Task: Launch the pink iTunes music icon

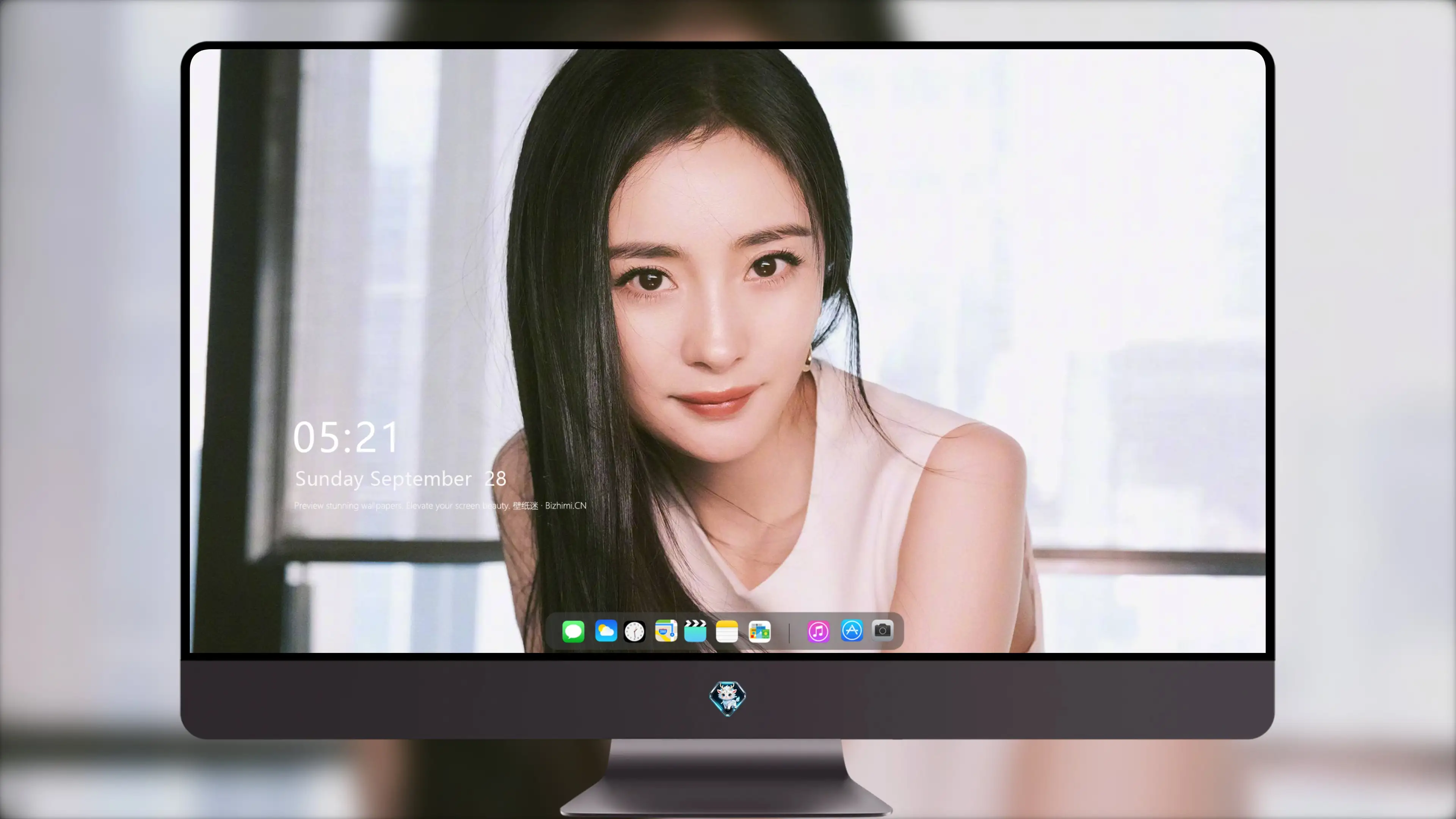Action: 819,631
